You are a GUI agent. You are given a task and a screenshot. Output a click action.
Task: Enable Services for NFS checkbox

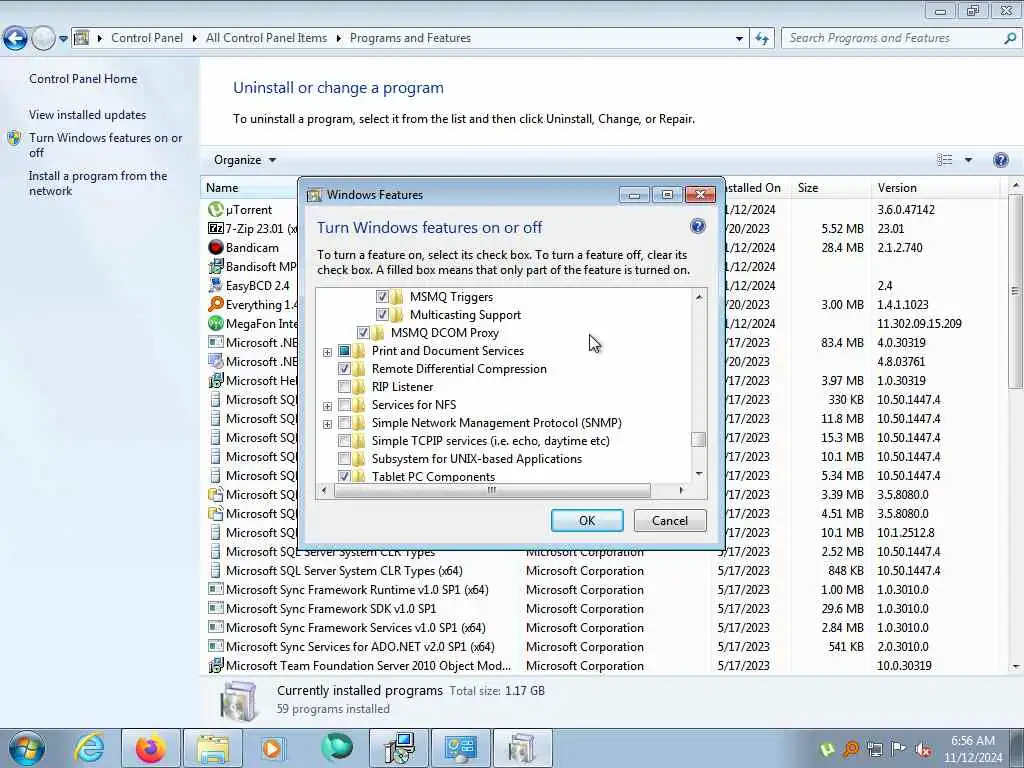[344, 405]
